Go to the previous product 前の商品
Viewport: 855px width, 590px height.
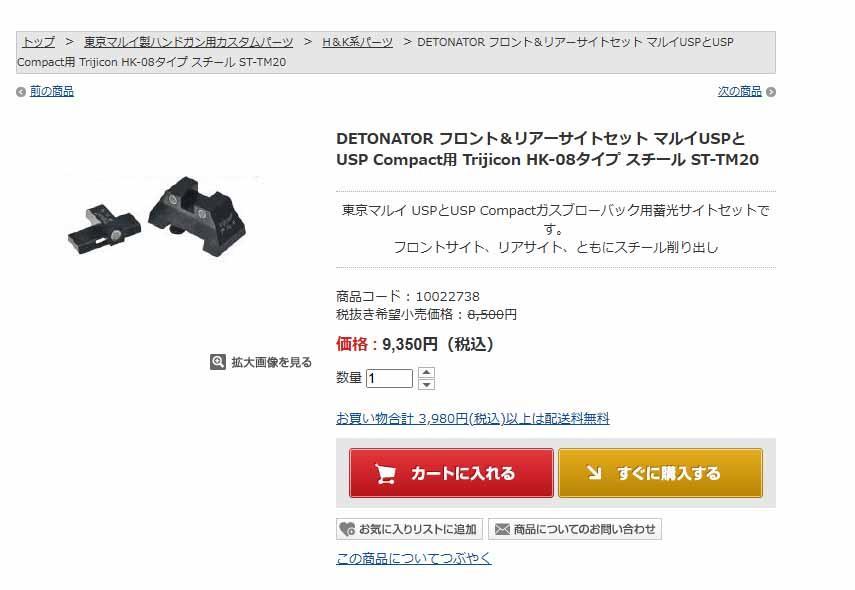click(52, 92)
